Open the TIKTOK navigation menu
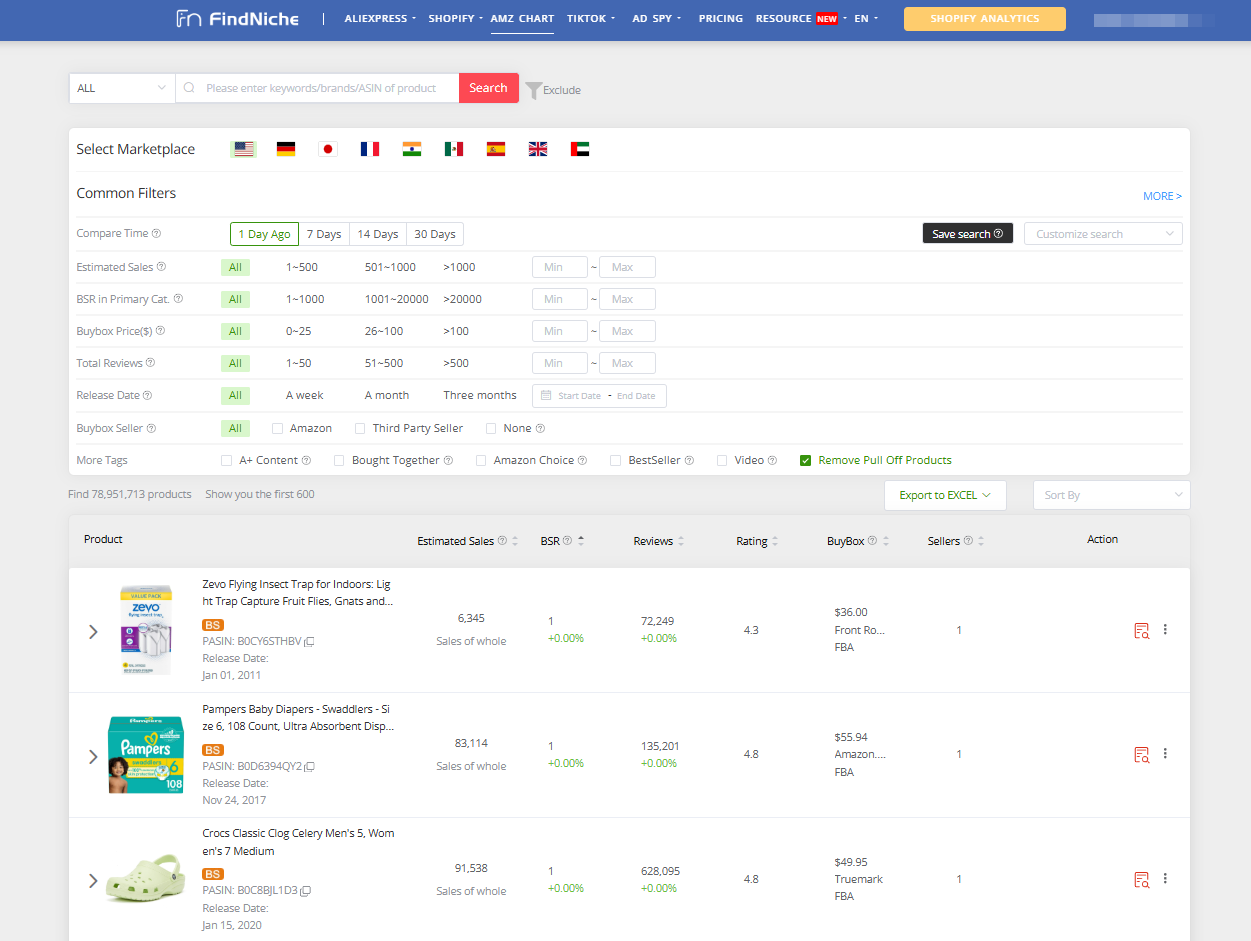Screen dimensions: 1251x941 pos(590,18)
